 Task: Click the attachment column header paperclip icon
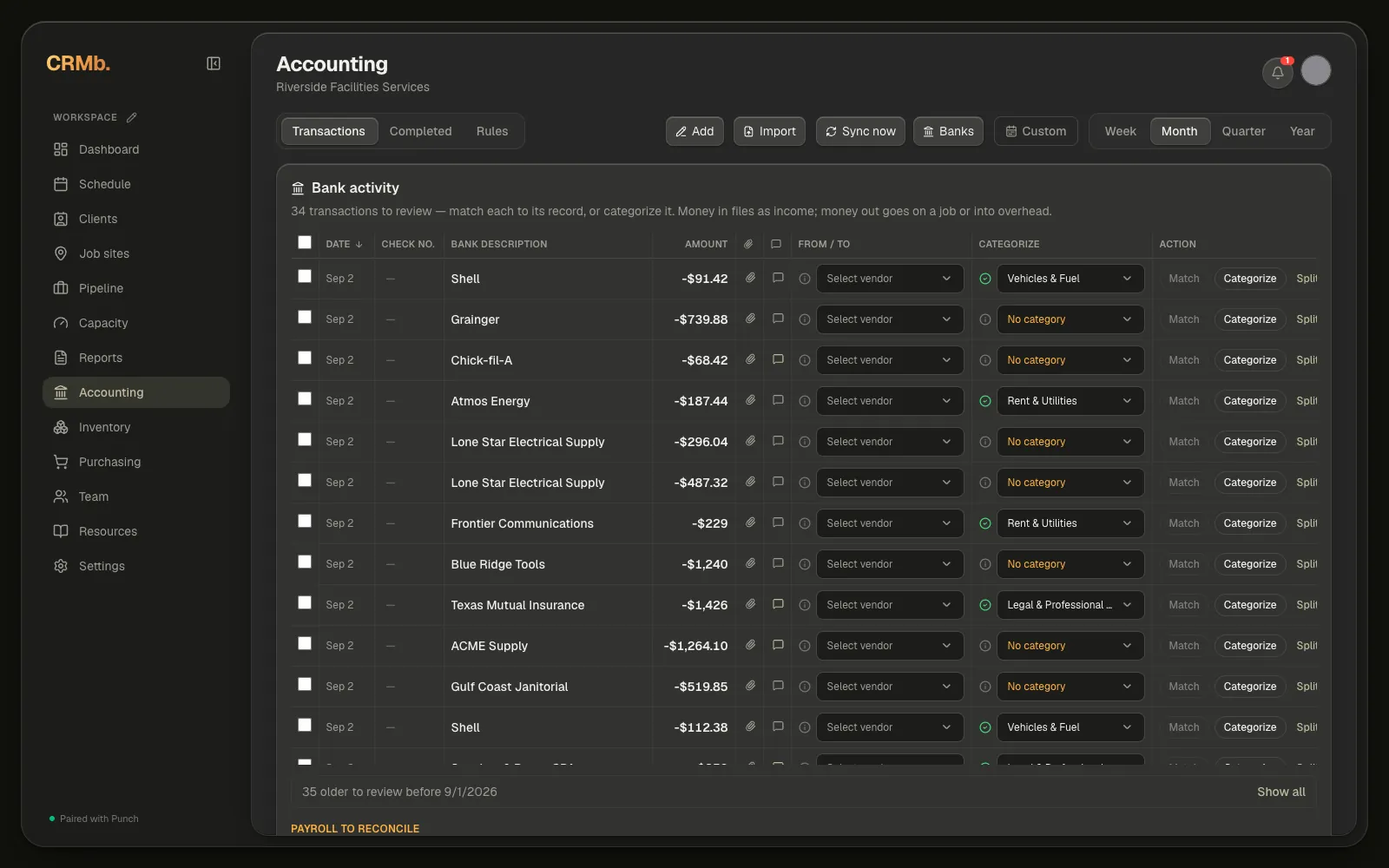click(748, 244)
